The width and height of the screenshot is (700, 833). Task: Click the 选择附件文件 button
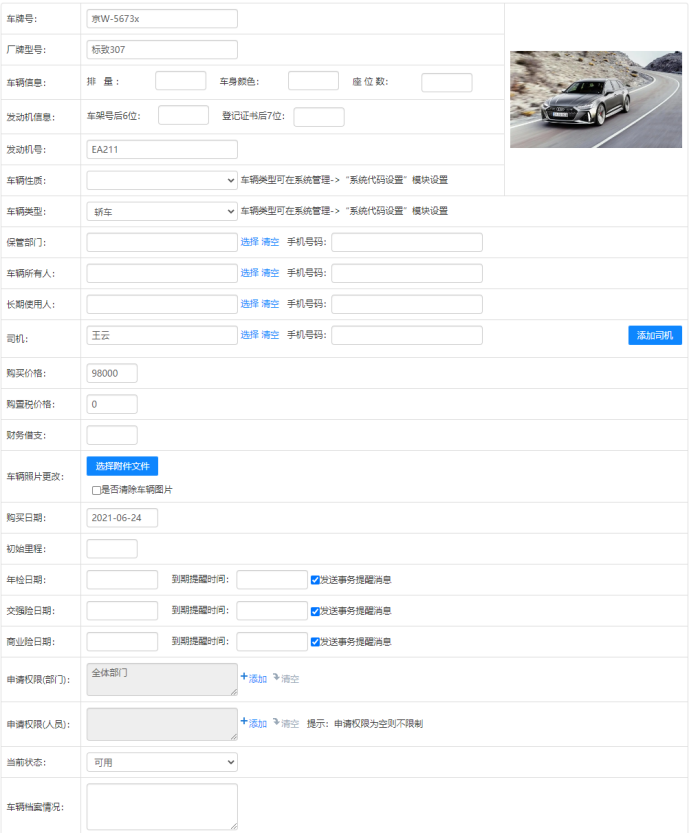pos(122,466)
